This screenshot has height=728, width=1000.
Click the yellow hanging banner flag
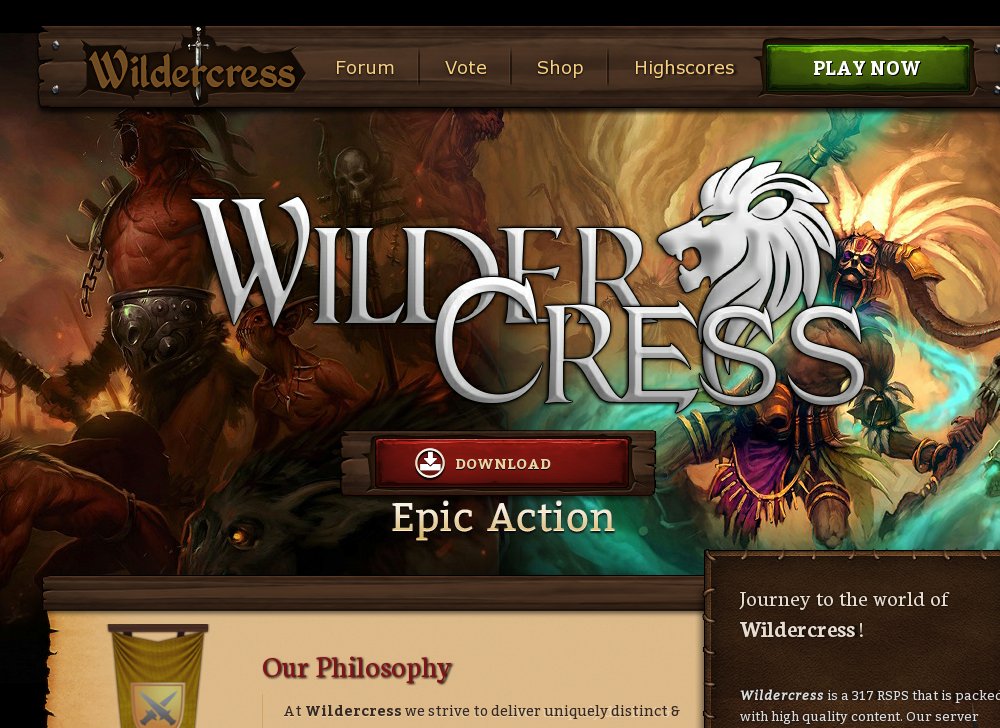(x=158, y=677)
